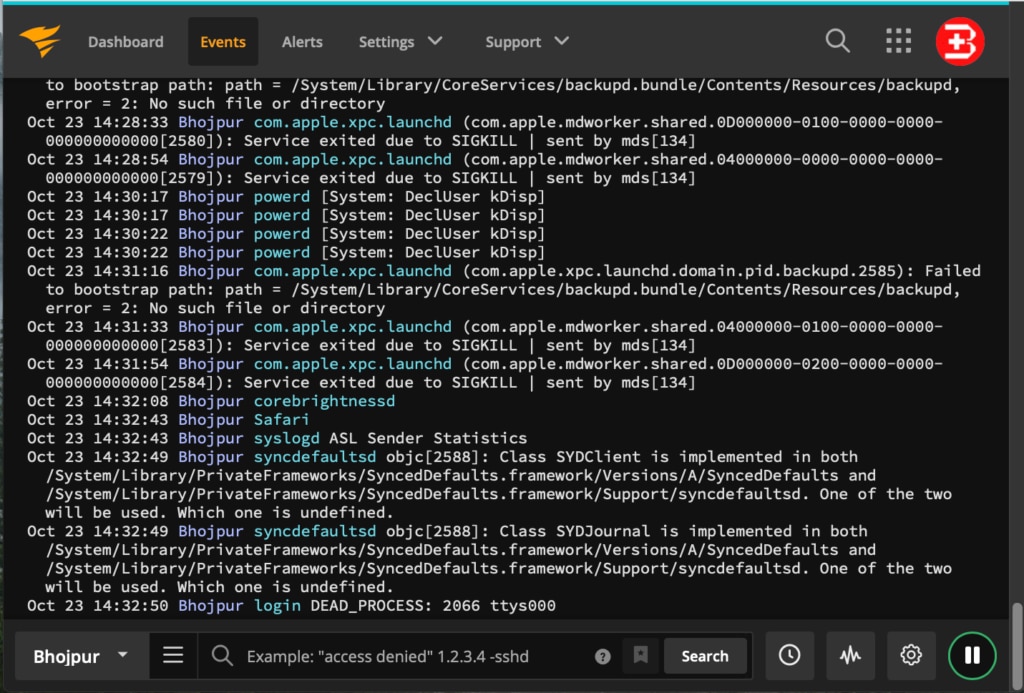Screen dimensions: 1024x693
Task: Click "DEAD_PROCESS: 2066 ttys000" text
Action: [433, 605]
